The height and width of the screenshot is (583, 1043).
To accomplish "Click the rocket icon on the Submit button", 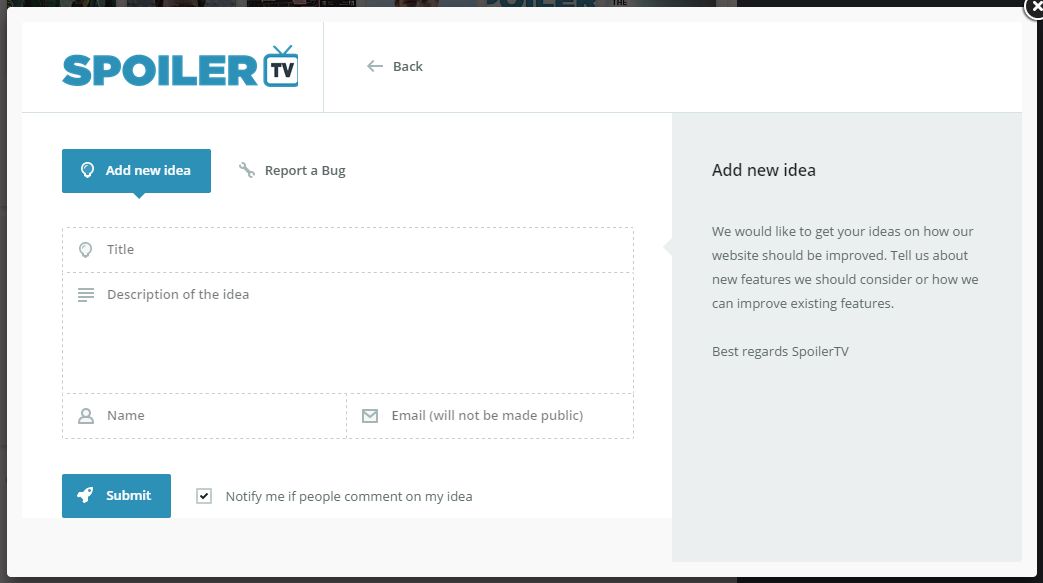I will click(x=86, y=495).
